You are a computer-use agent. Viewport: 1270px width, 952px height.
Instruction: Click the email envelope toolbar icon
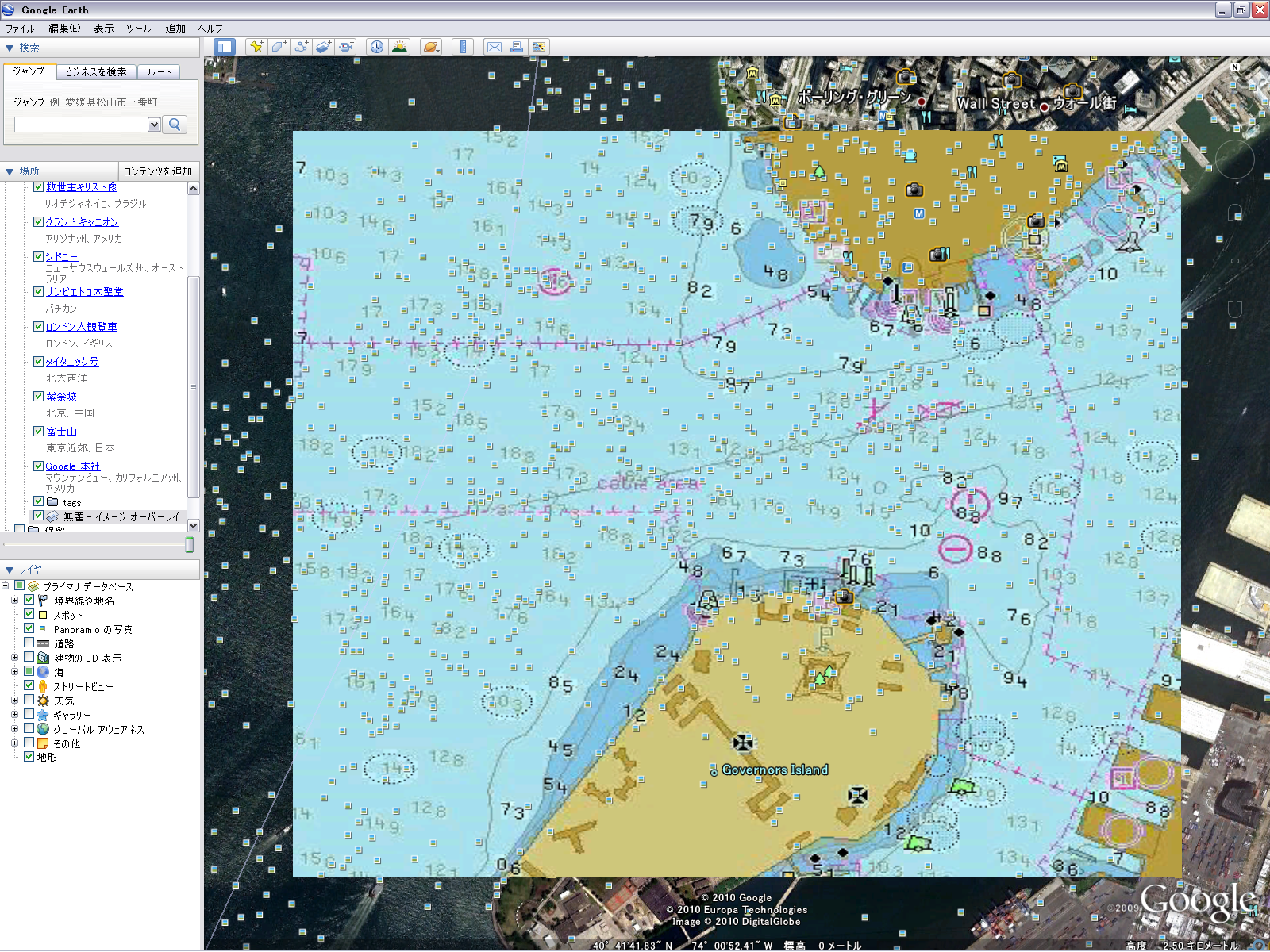pos(494,47)
